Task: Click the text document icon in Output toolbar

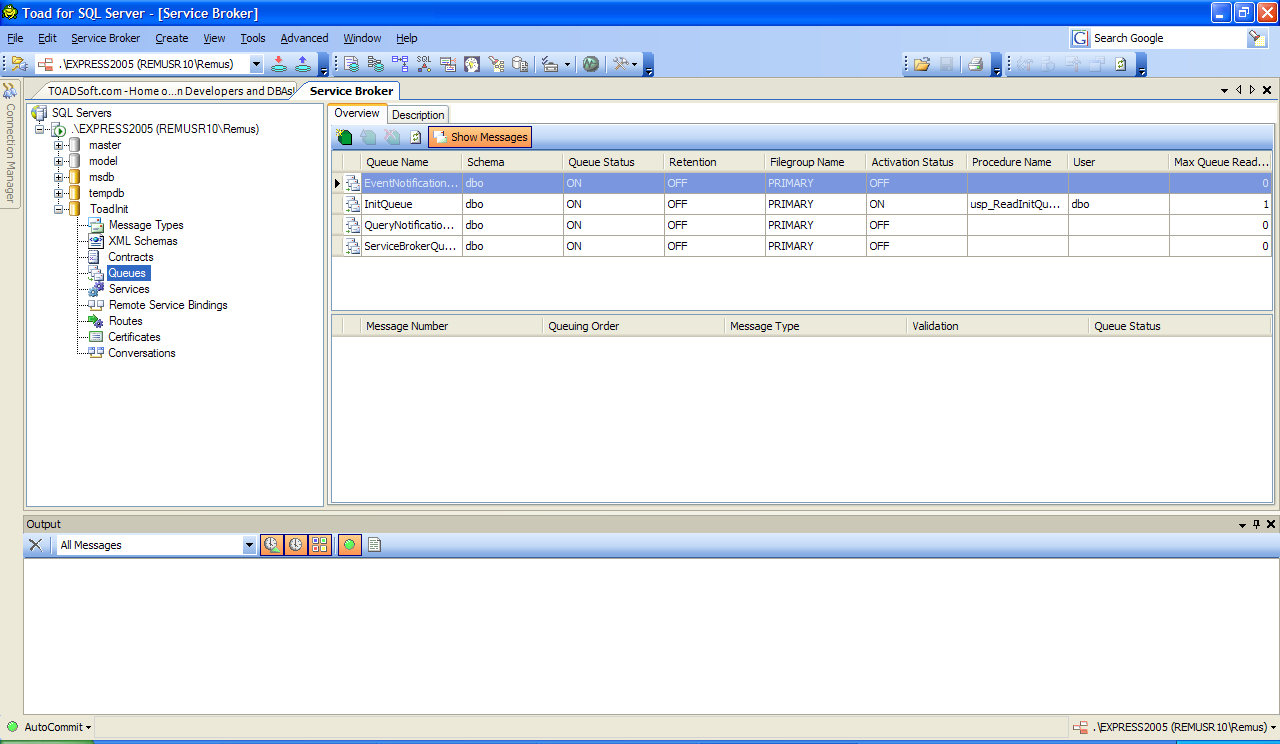Action: coord(375,545)
